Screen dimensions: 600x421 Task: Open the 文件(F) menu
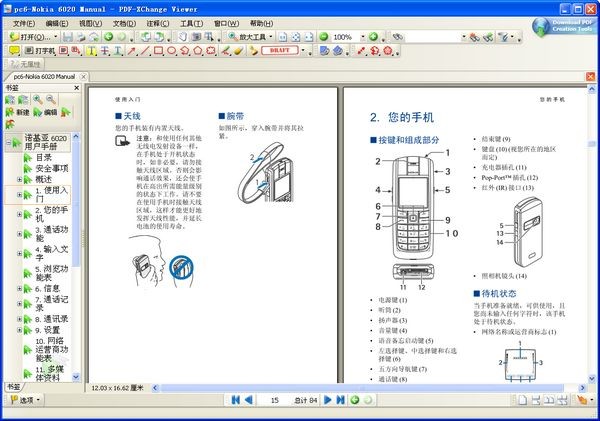24,24
